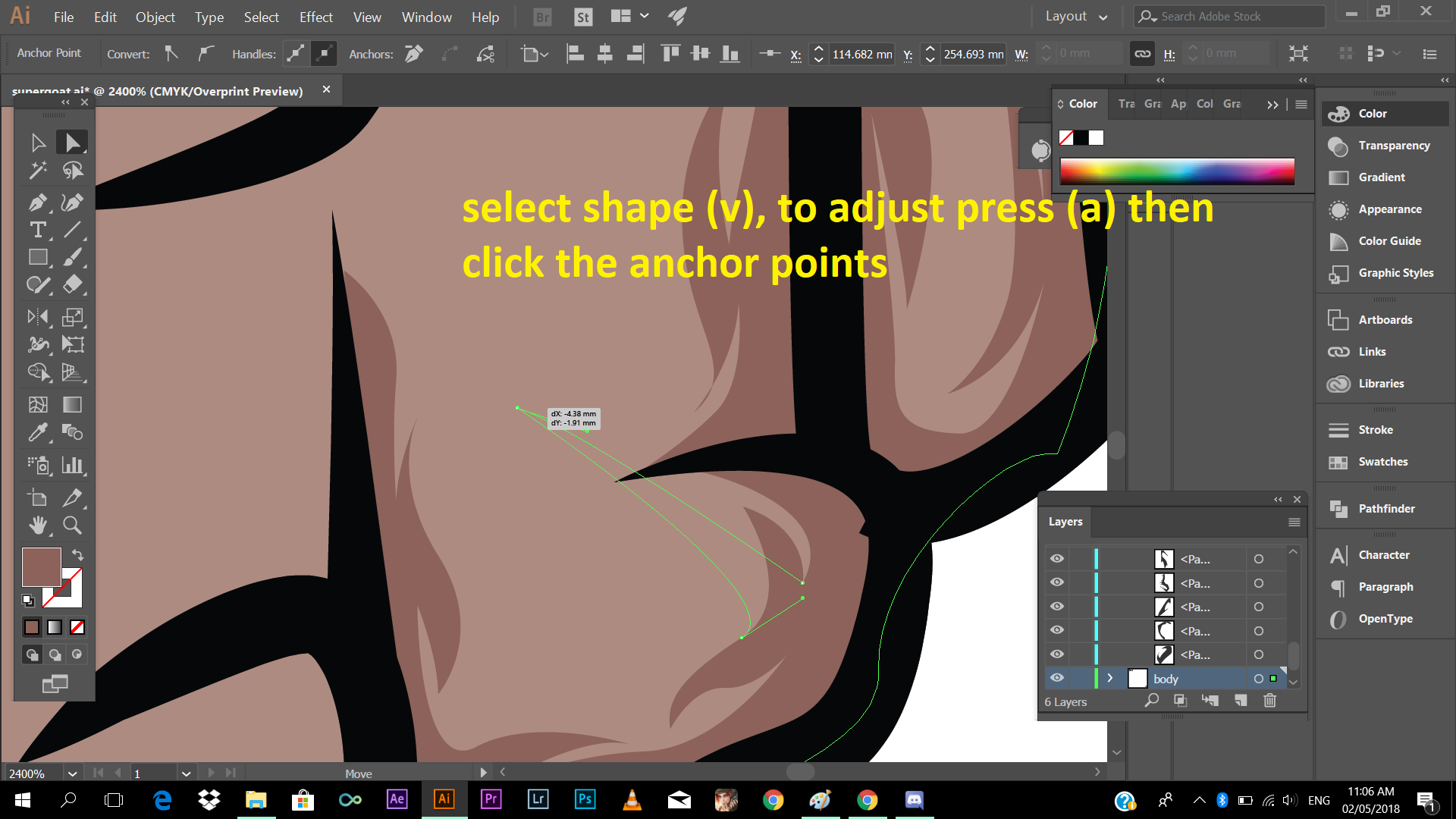Click the color spectrum bar

point(1177,171)
